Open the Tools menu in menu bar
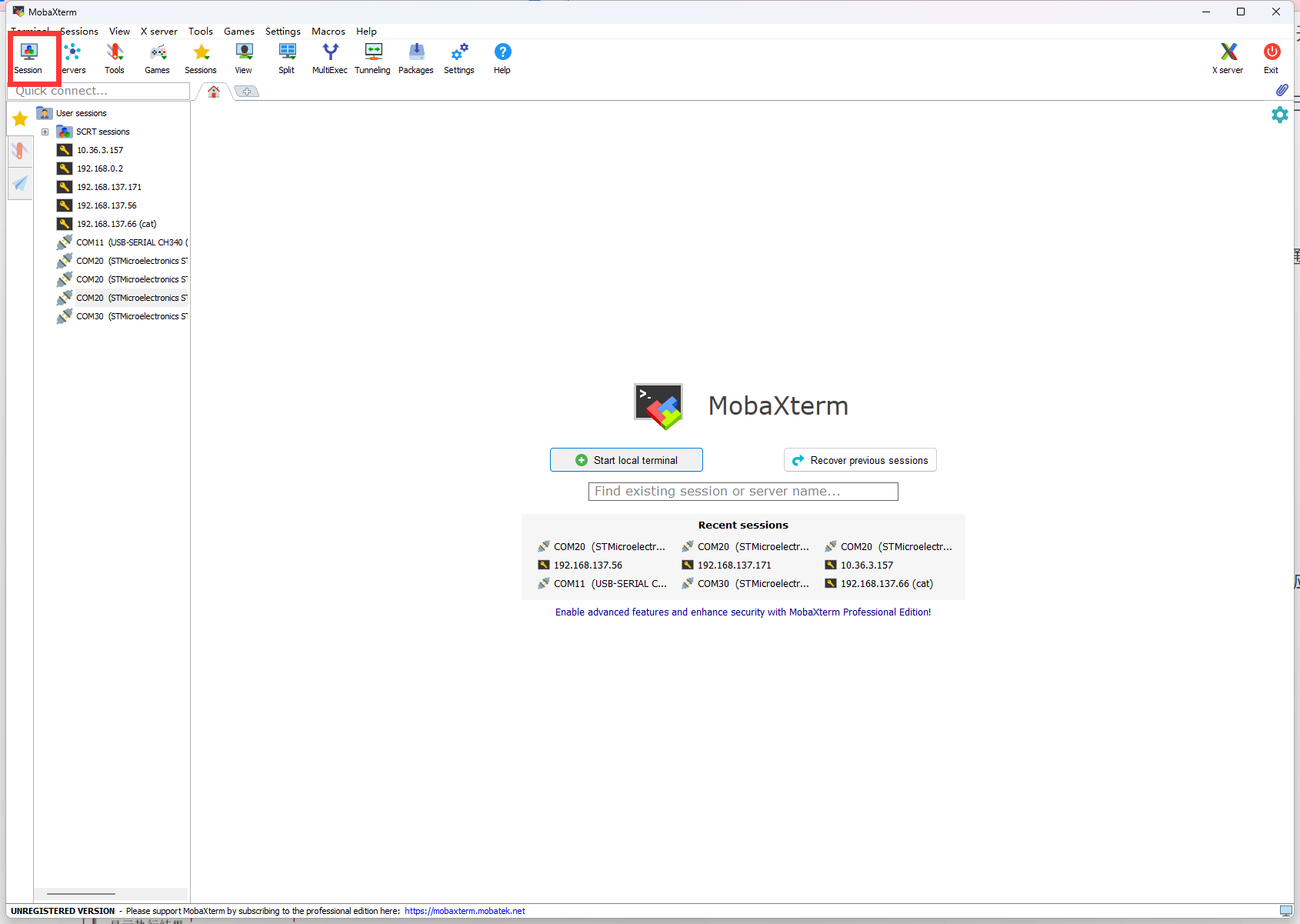1300x924 pixels. click(x=201, y=32)
